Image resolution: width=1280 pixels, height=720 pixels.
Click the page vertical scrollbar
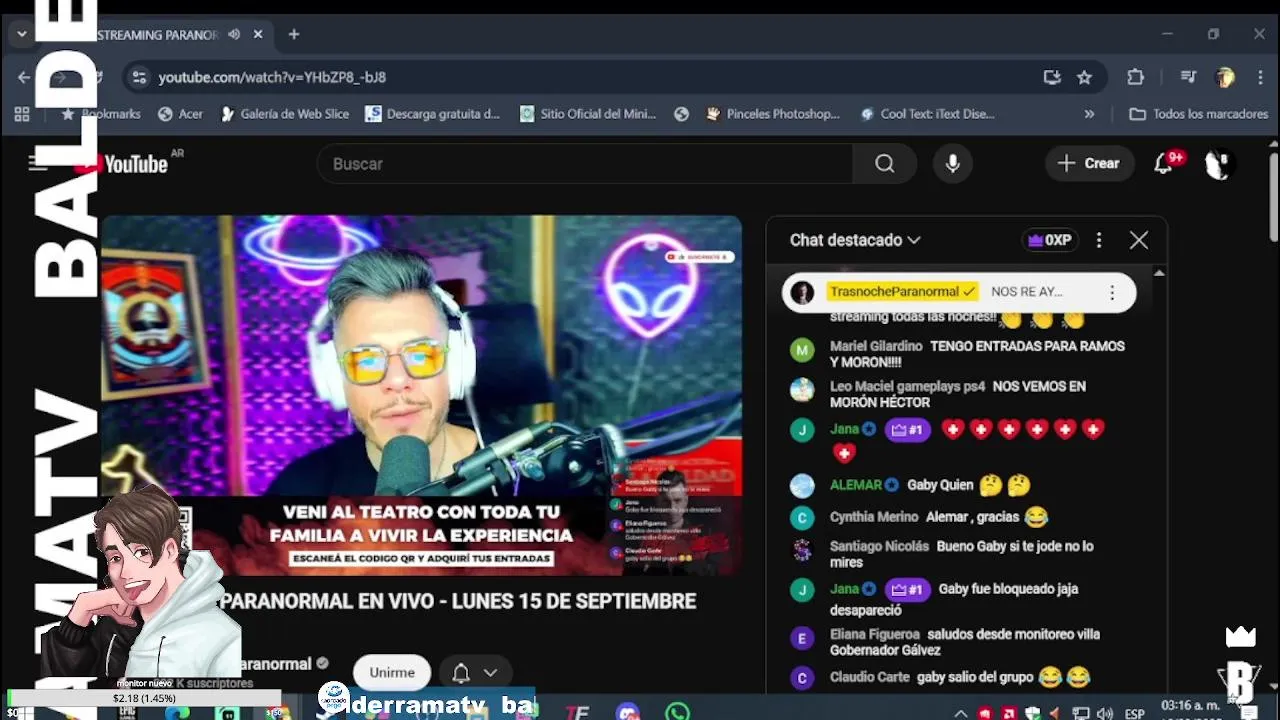pyautogui.click(x=1273, y=197)
